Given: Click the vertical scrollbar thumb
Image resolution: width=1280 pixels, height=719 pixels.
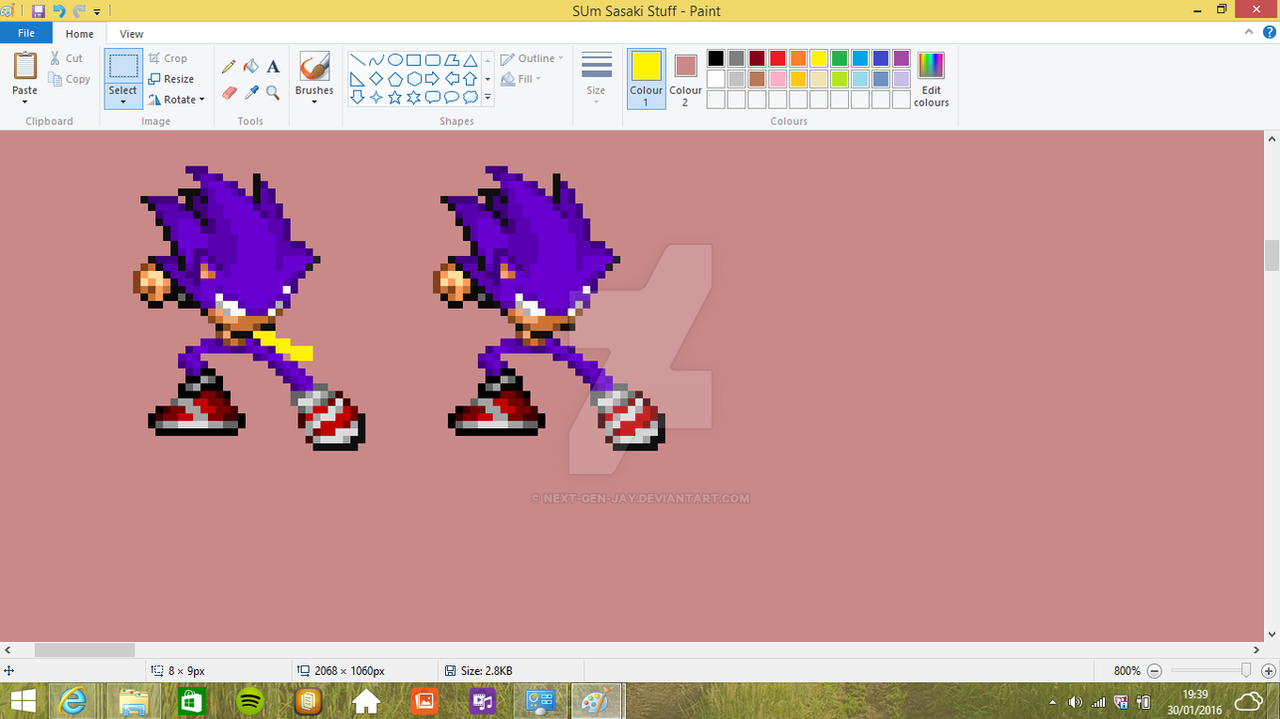Looking at the screenshot, I should coord(1272,256).
